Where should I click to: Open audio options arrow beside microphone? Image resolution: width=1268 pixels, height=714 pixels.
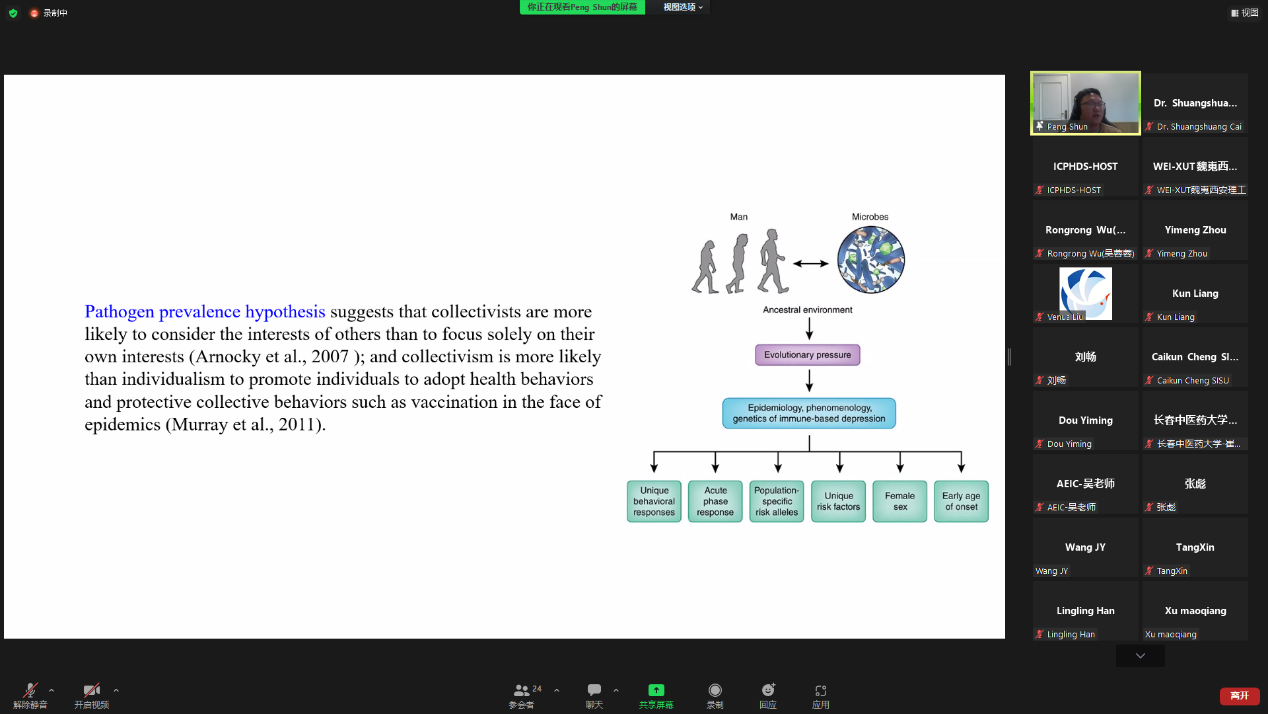(52, 690)
